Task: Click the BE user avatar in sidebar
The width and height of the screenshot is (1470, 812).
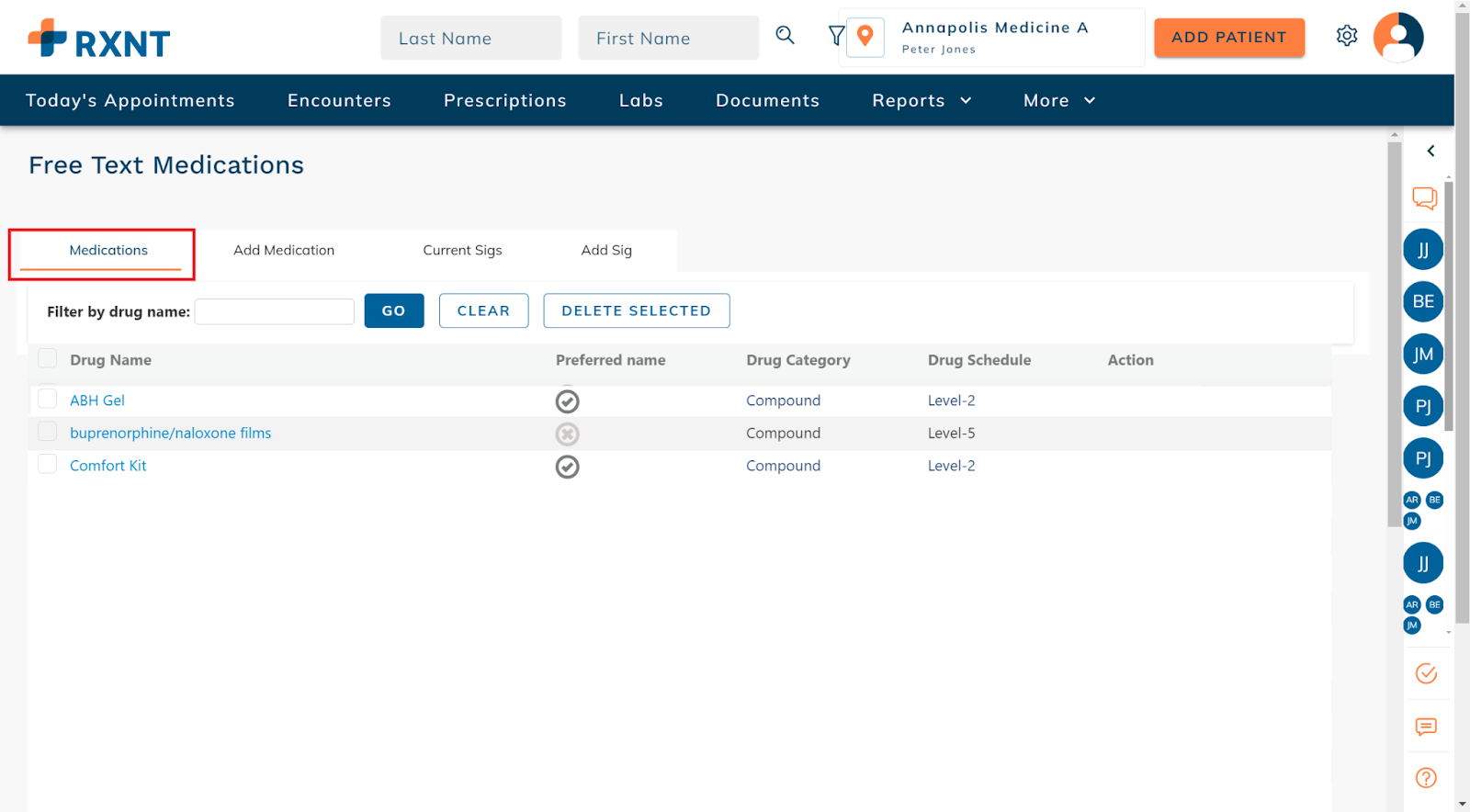Action: (x=1422, y=301)
